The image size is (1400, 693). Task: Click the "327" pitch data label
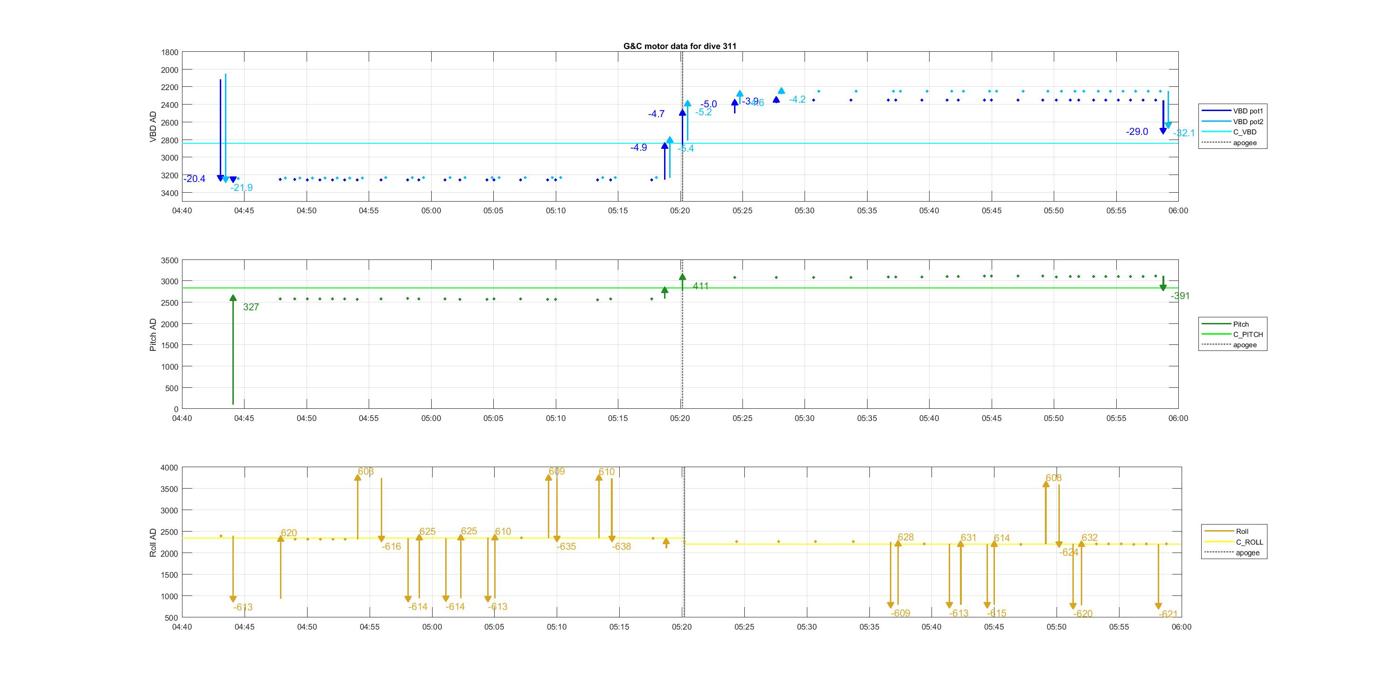pyautogui.click(x=251, y=307)
